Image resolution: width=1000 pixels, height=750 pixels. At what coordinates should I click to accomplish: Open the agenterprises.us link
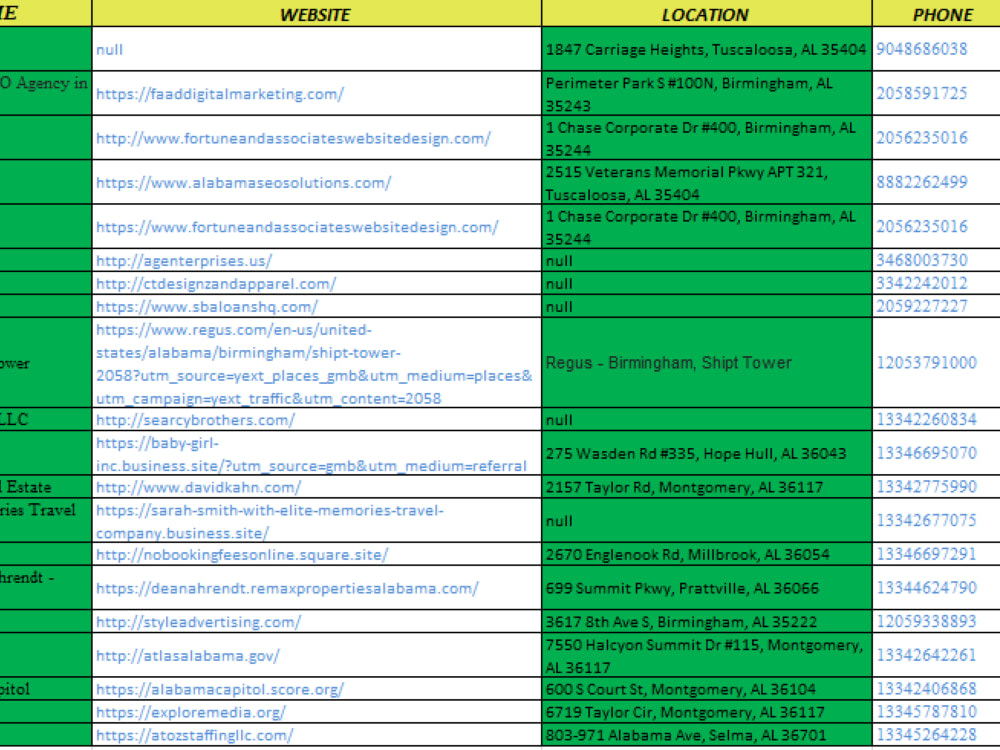click(x=184, y=261)
